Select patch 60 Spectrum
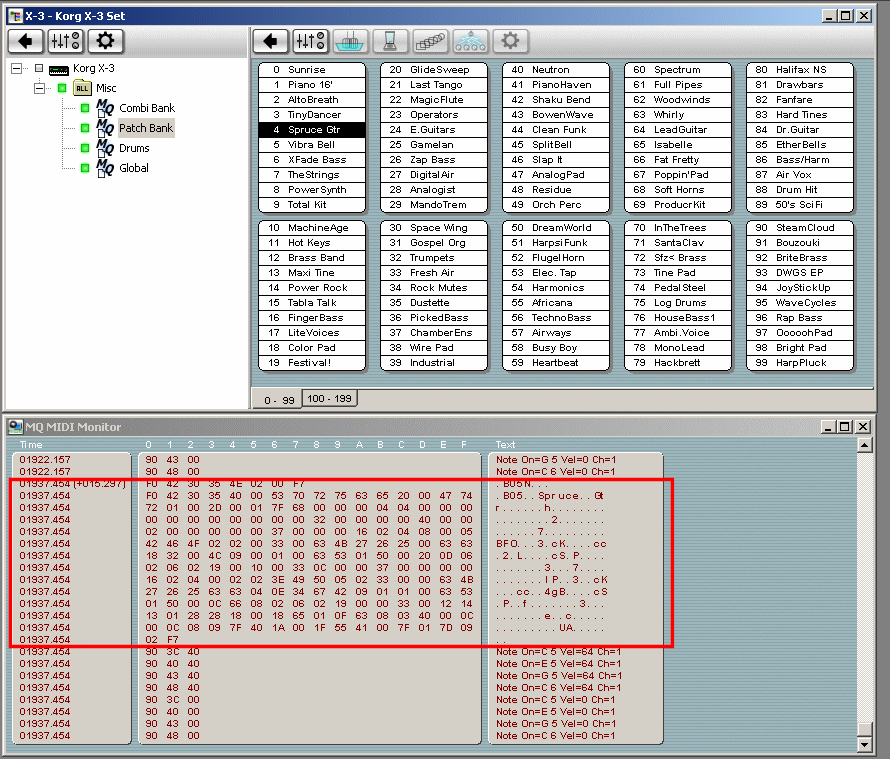This screenshot has height=759, width=890. point(678,69)
